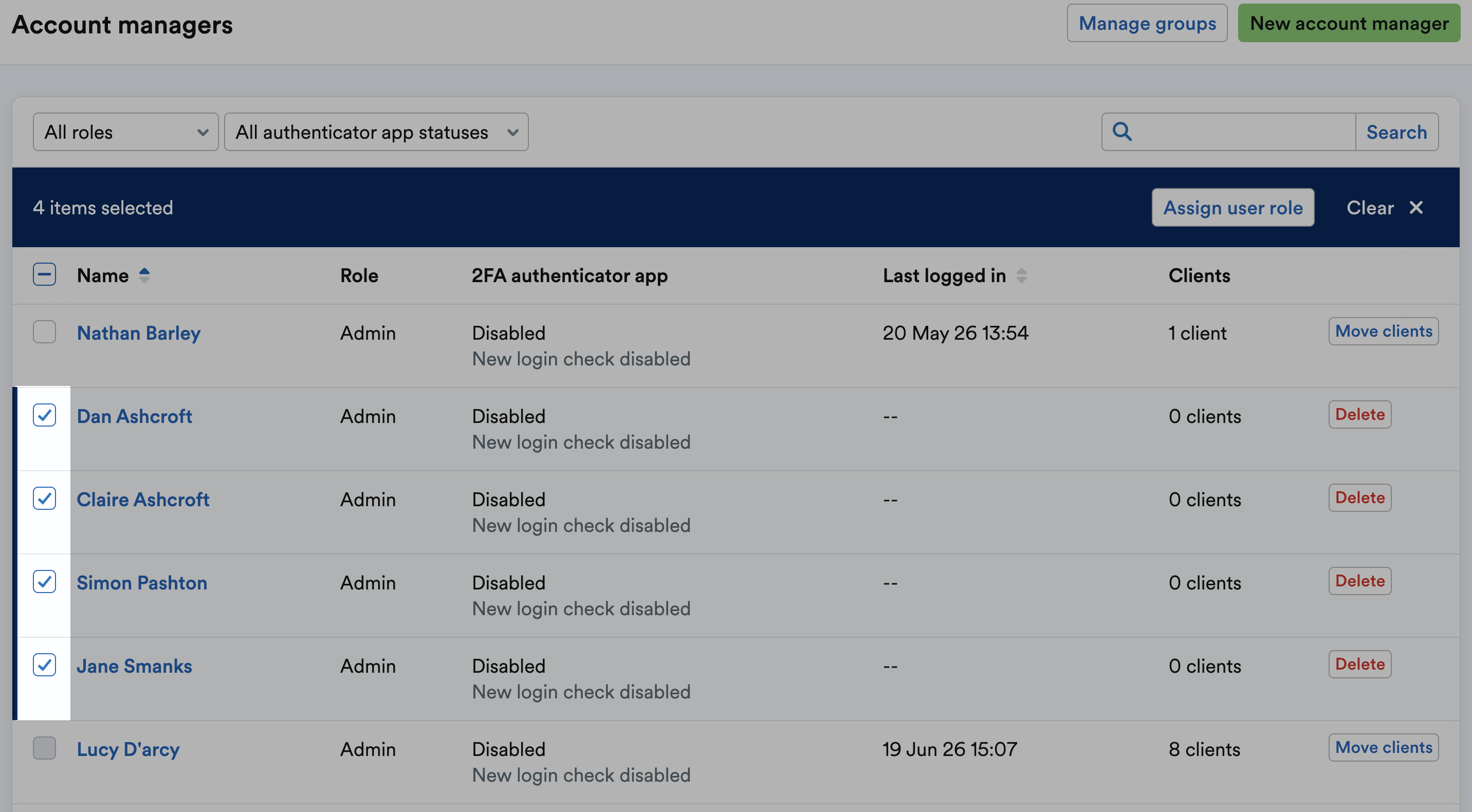Click the '20 May 26 13:54' login time
Image resolution: width=1472 pixels, height=812 pixels.
955,333
